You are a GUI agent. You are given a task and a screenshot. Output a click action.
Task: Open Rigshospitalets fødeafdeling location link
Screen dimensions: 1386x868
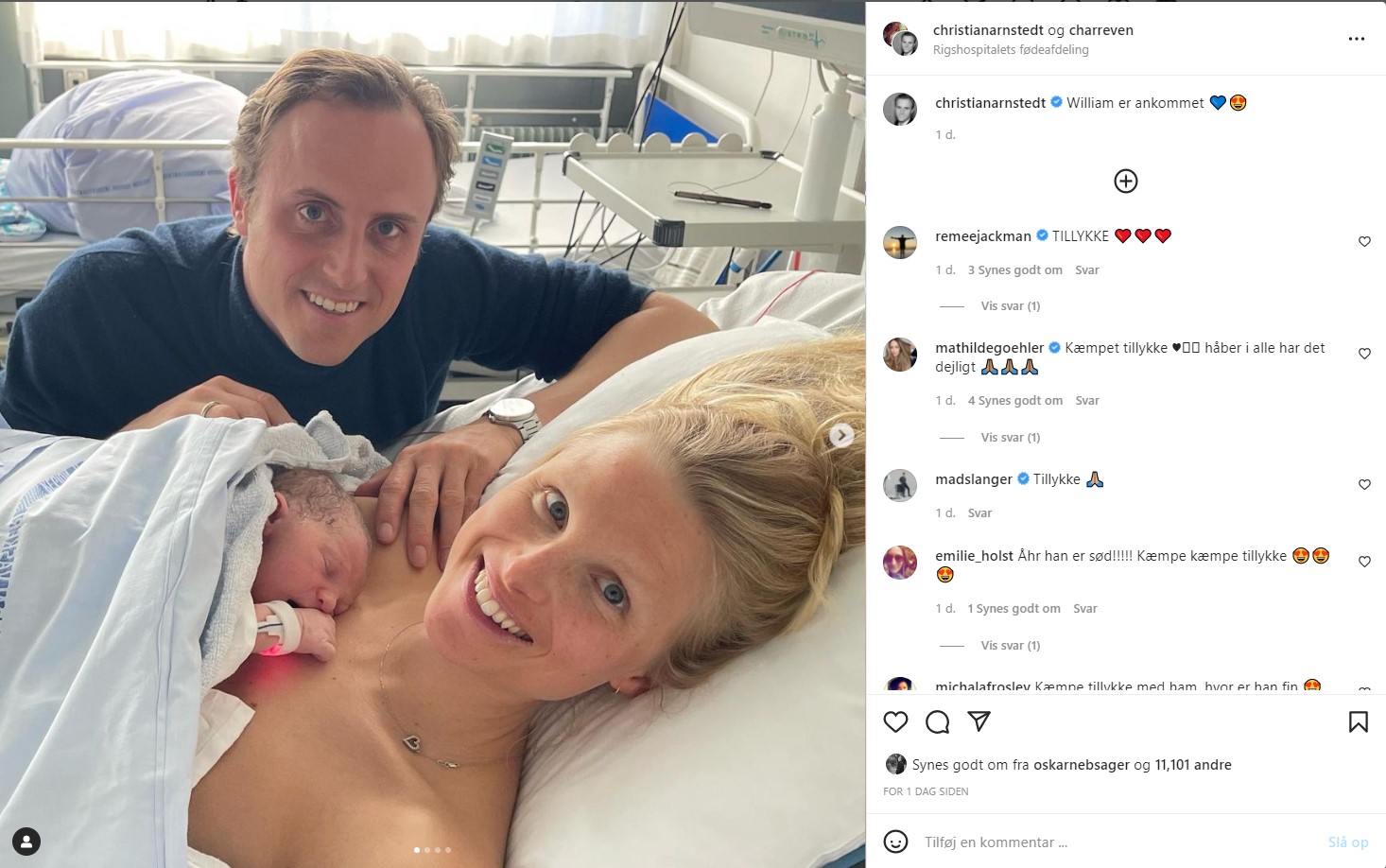click(1011, 49)
